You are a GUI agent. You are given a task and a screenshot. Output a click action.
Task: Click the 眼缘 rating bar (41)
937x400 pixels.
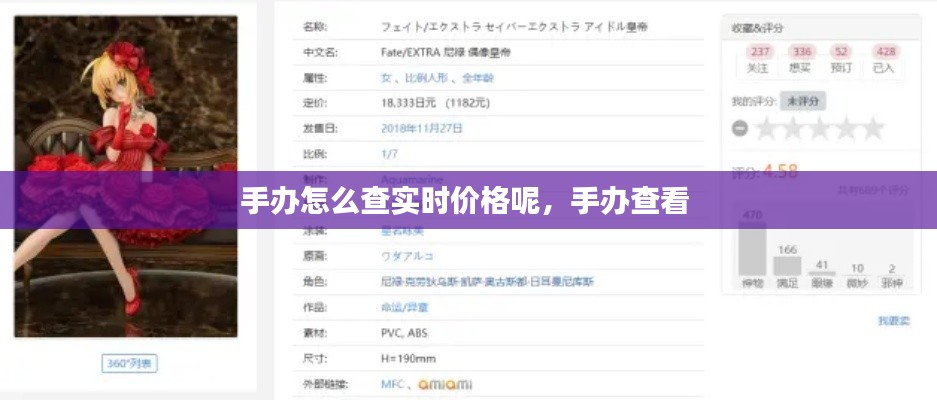coord(822,273)
